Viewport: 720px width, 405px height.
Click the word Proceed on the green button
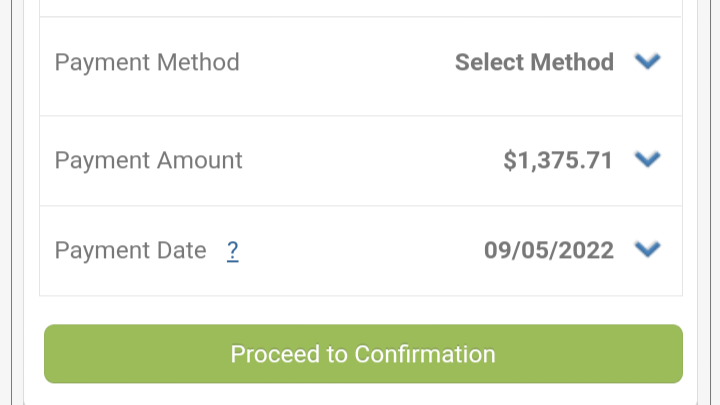[275, 354]
